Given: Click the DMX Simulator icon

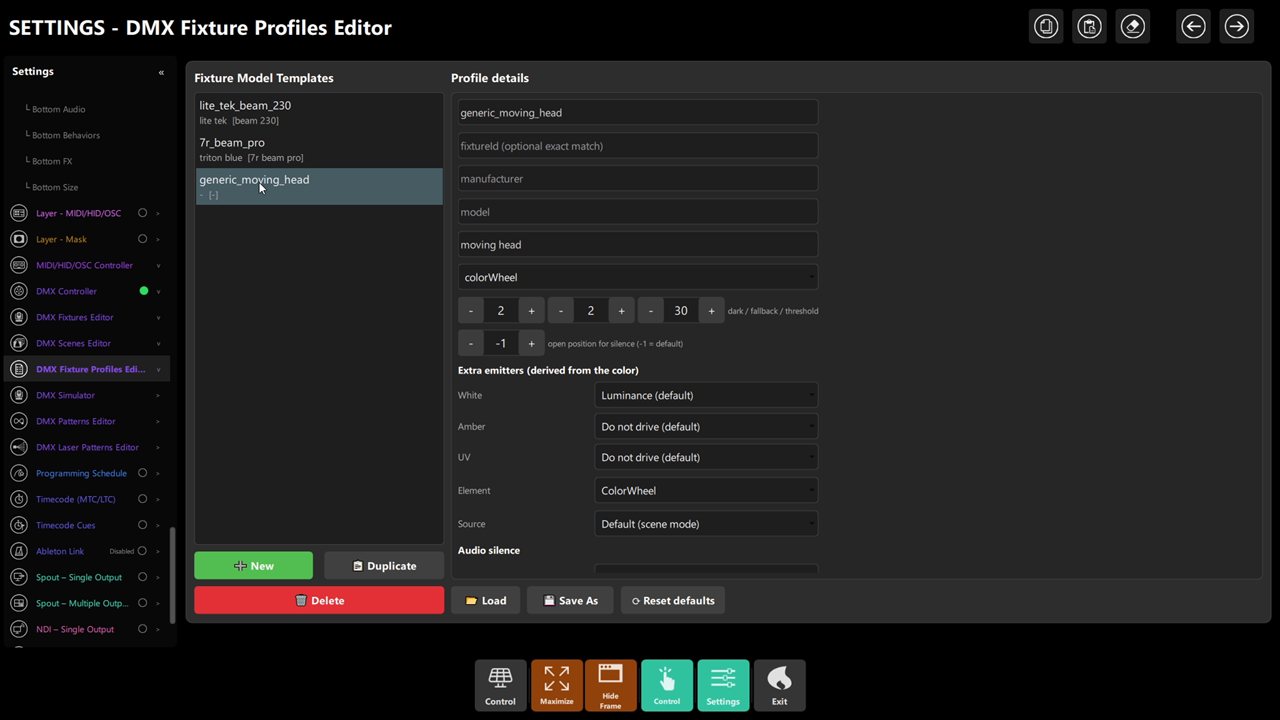Looking at the screenshot, I should (x=18, y=395).
